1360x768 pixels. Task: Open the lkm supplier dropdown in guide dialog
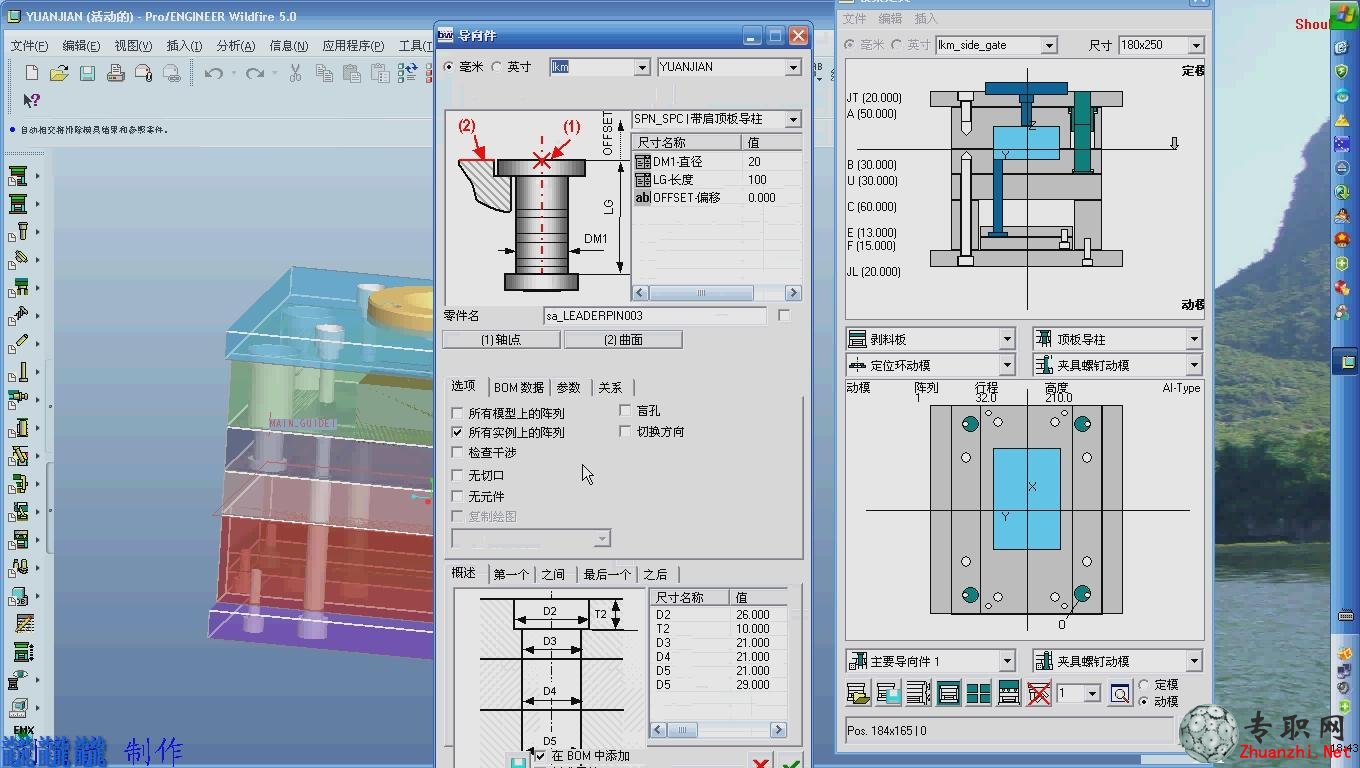coord(642,68)
